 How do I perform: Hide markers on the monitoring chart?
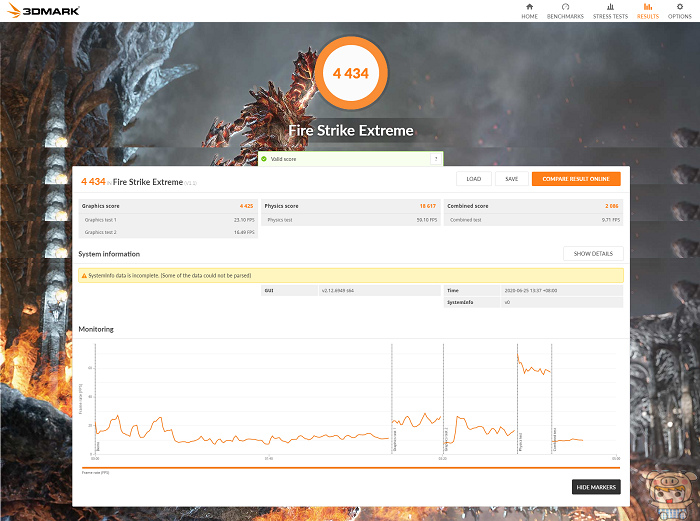coord(596,487)
